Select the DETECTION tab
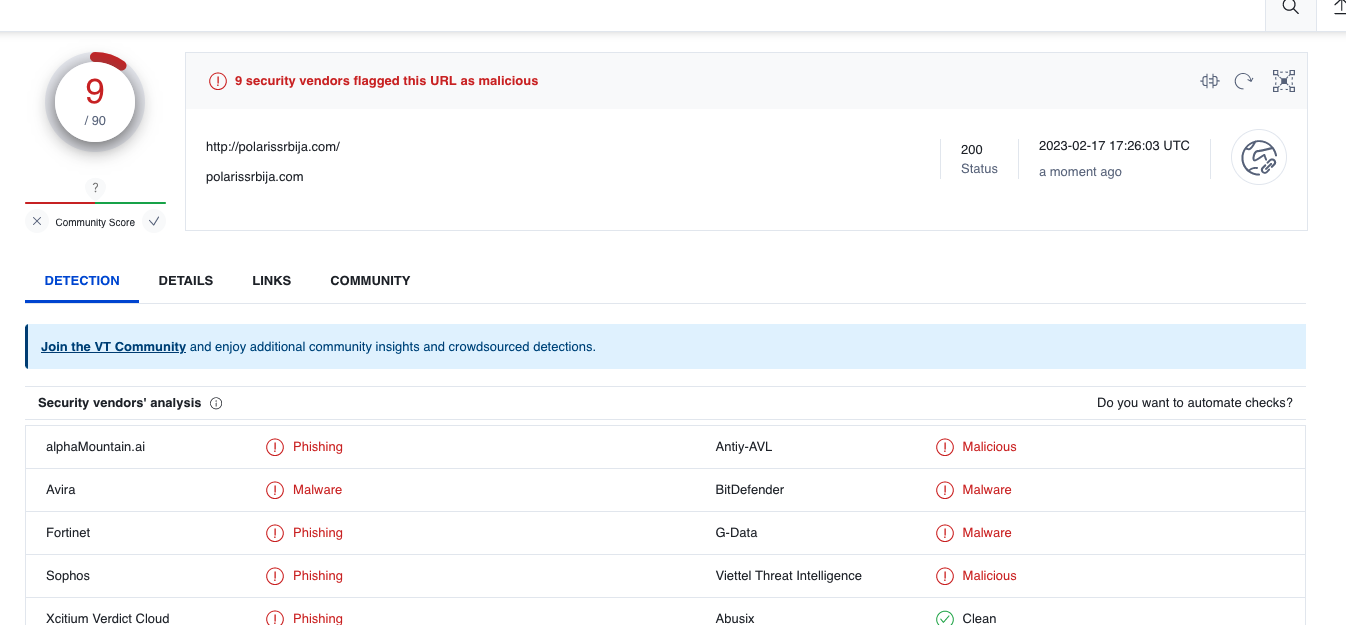Screen dimensions: 1346x625 82,281
